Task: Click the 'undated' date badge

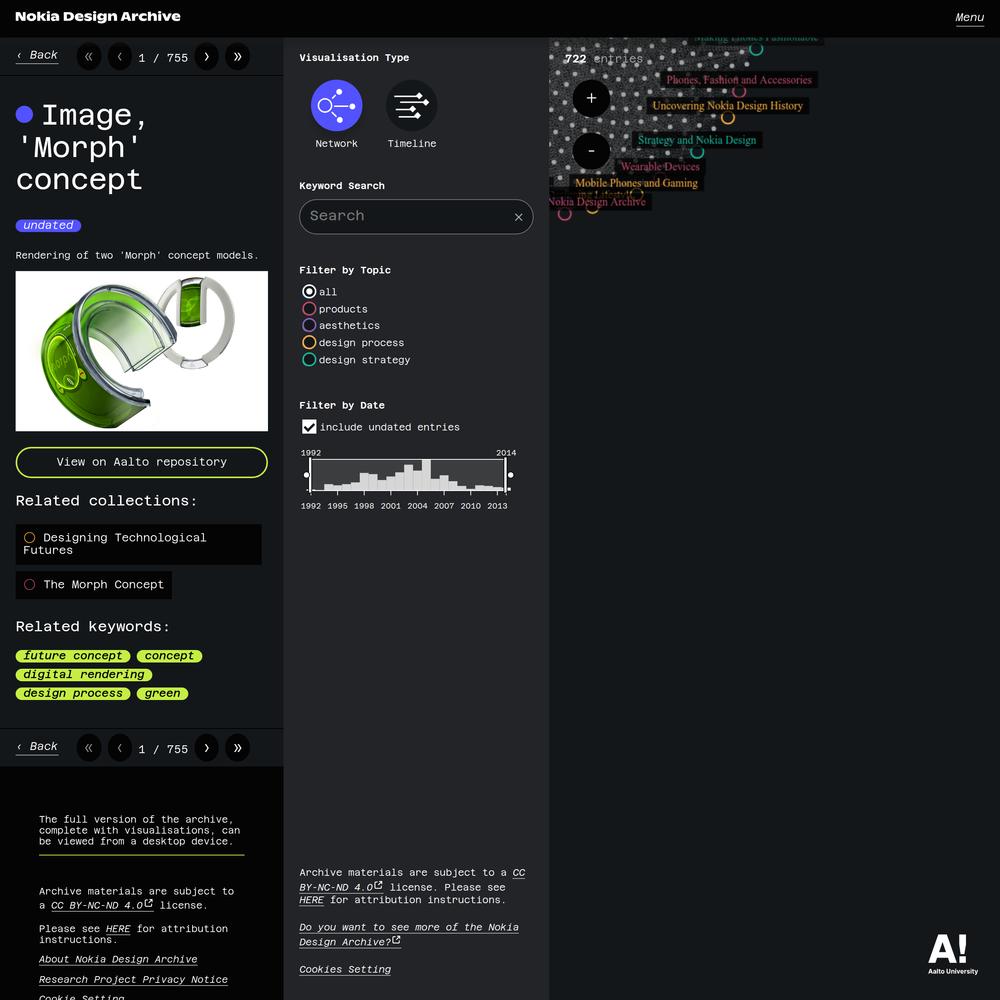Action: tap(48, 226)
